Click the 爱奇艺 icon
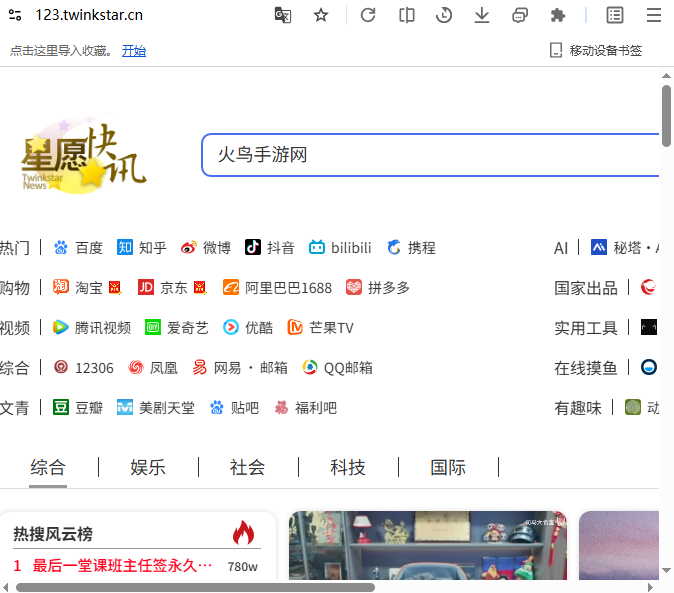Viewport: 674px width, 593px height. click(x=153, y=327)
